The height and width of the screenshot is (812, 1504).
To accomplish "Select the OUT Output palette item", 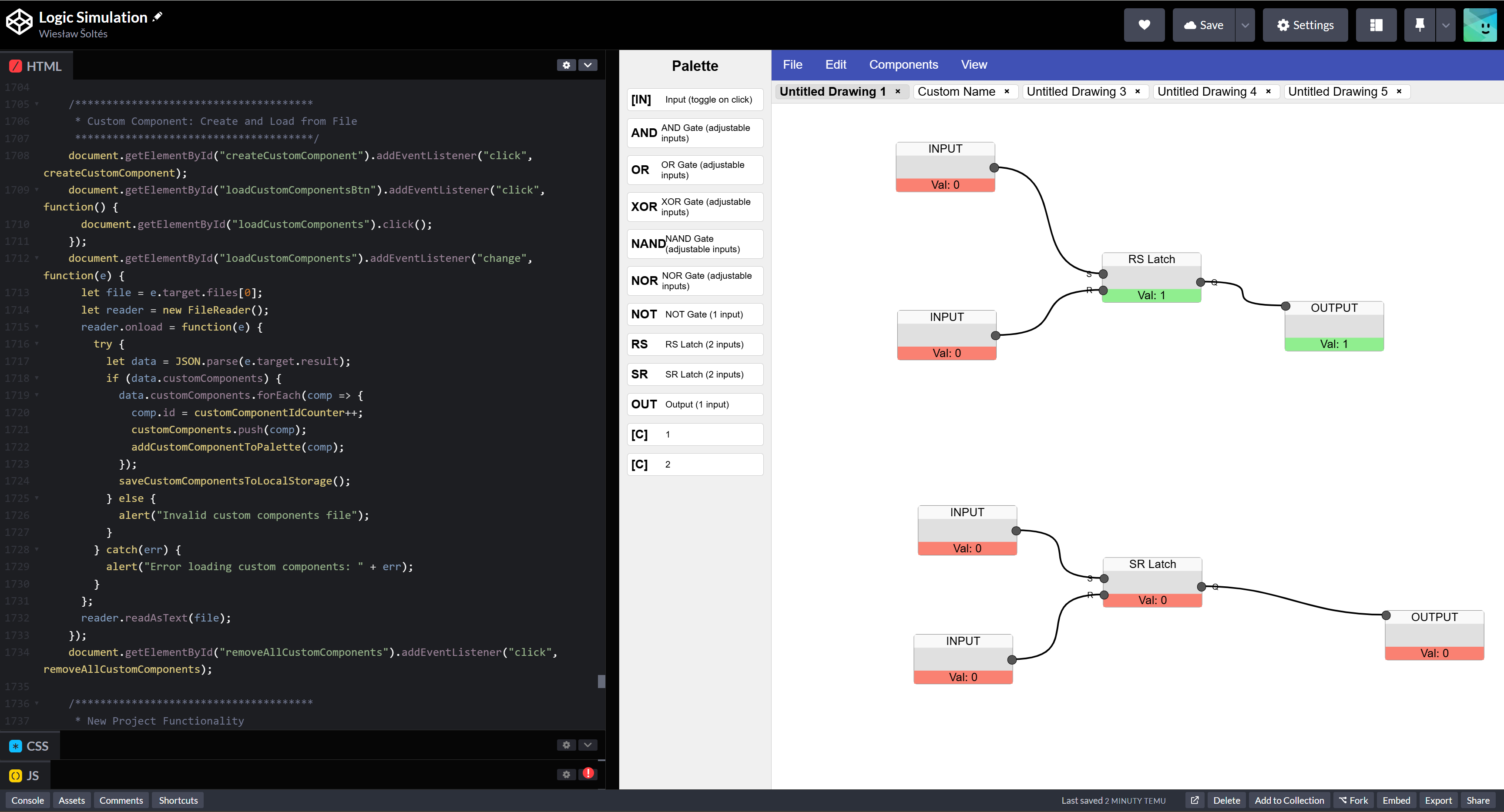I will click(x=695, y=404).
